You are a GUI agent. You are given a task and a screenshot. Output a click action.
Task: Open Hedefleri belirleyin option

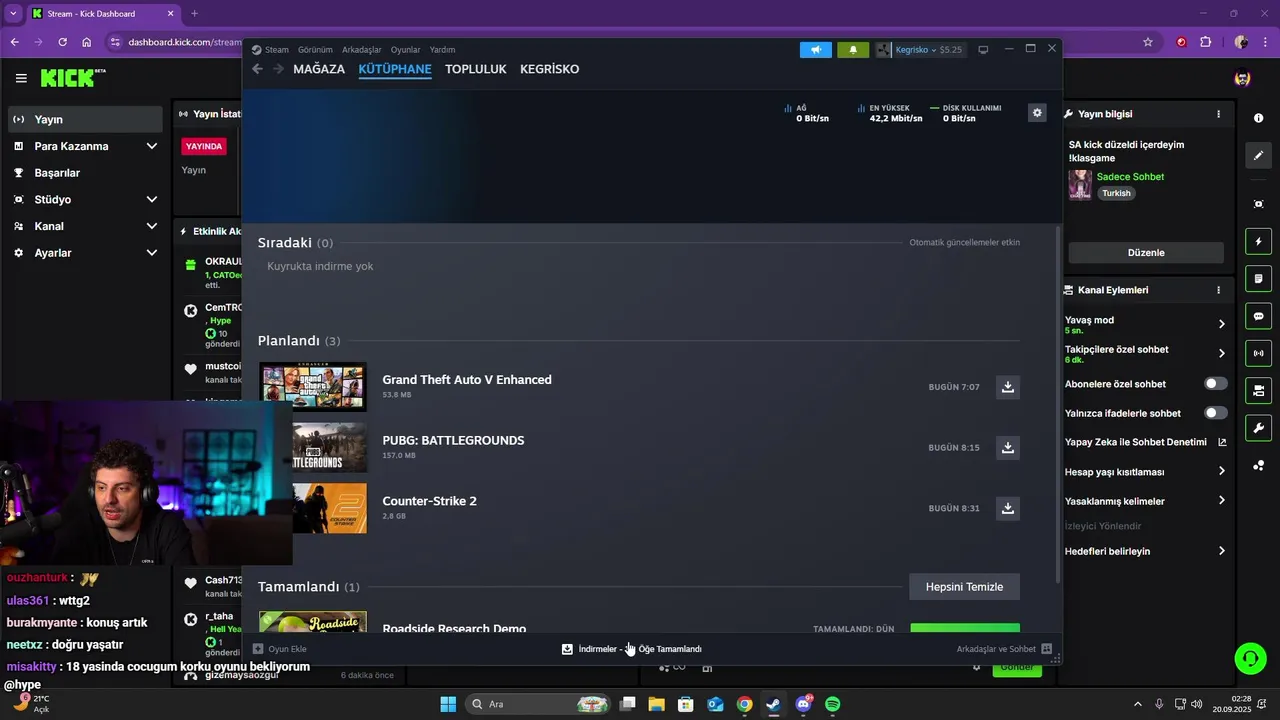1146,551
